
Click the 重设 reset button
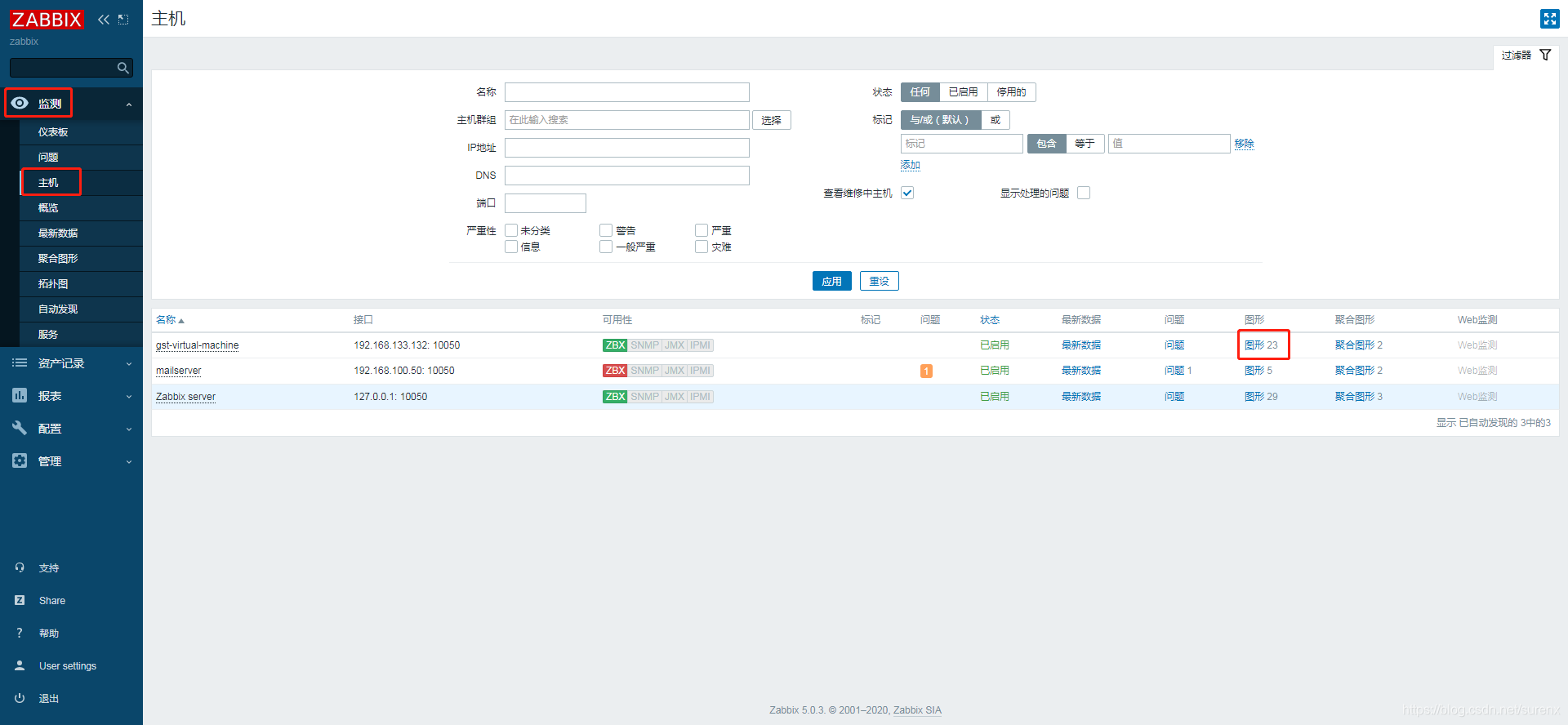[x=880, y=281]
